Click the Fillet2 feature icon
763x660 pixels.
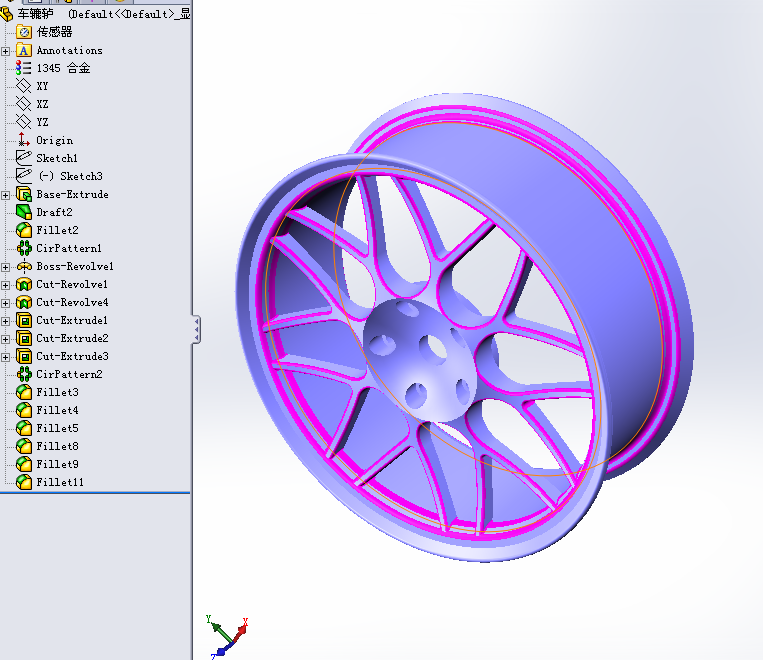click(24, 230)
